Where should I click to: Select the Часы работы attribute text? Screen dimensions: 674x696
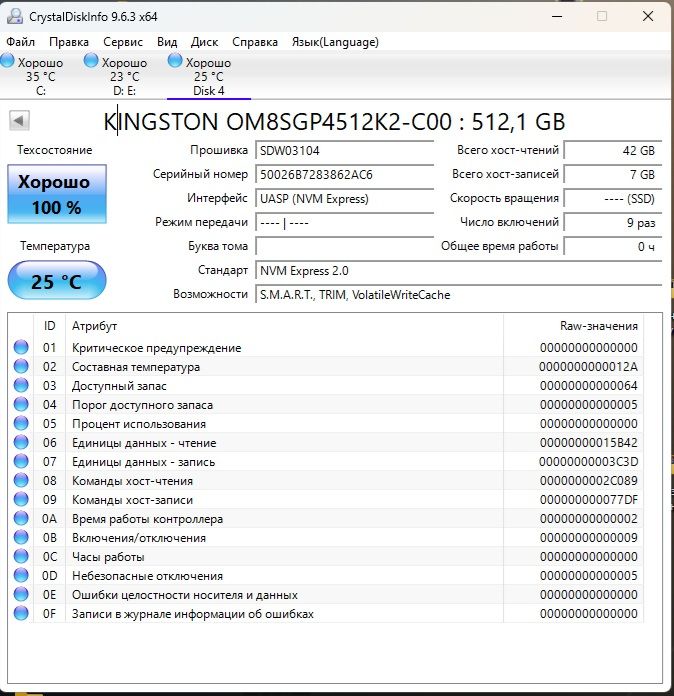(108, 557)
